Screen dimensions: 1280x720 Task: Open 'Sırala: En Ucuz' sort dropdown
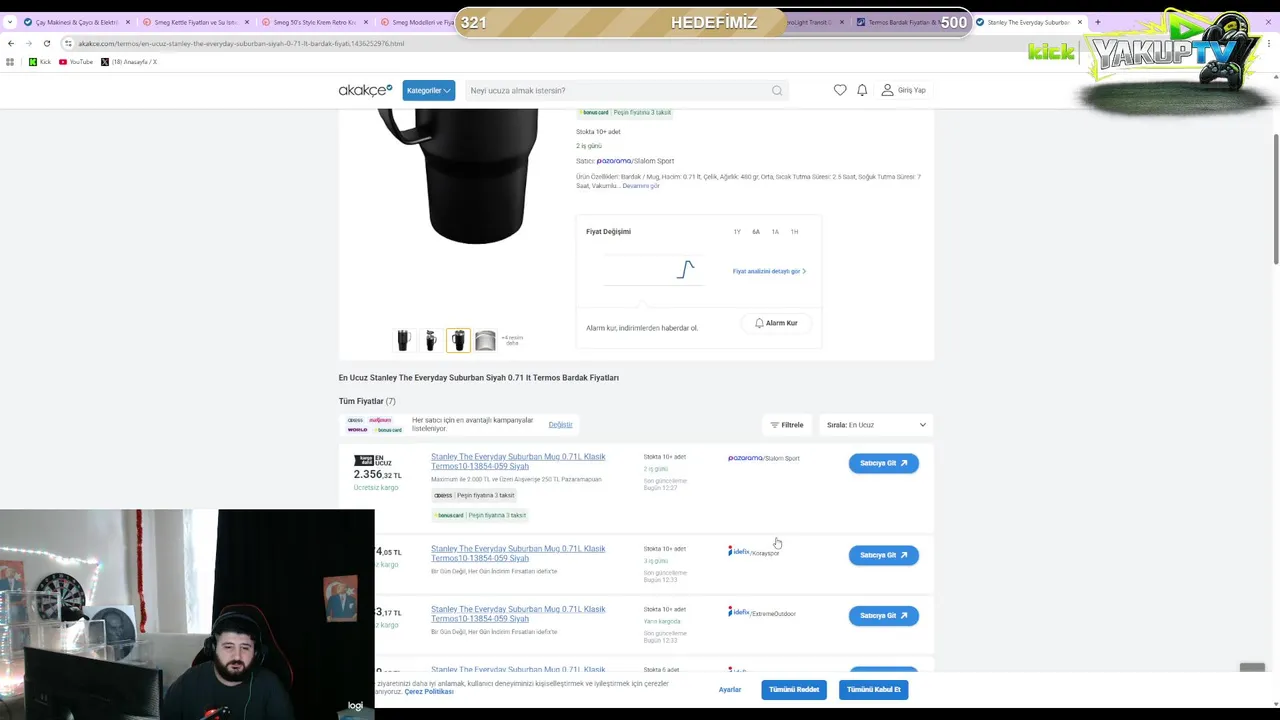[876, 425]
